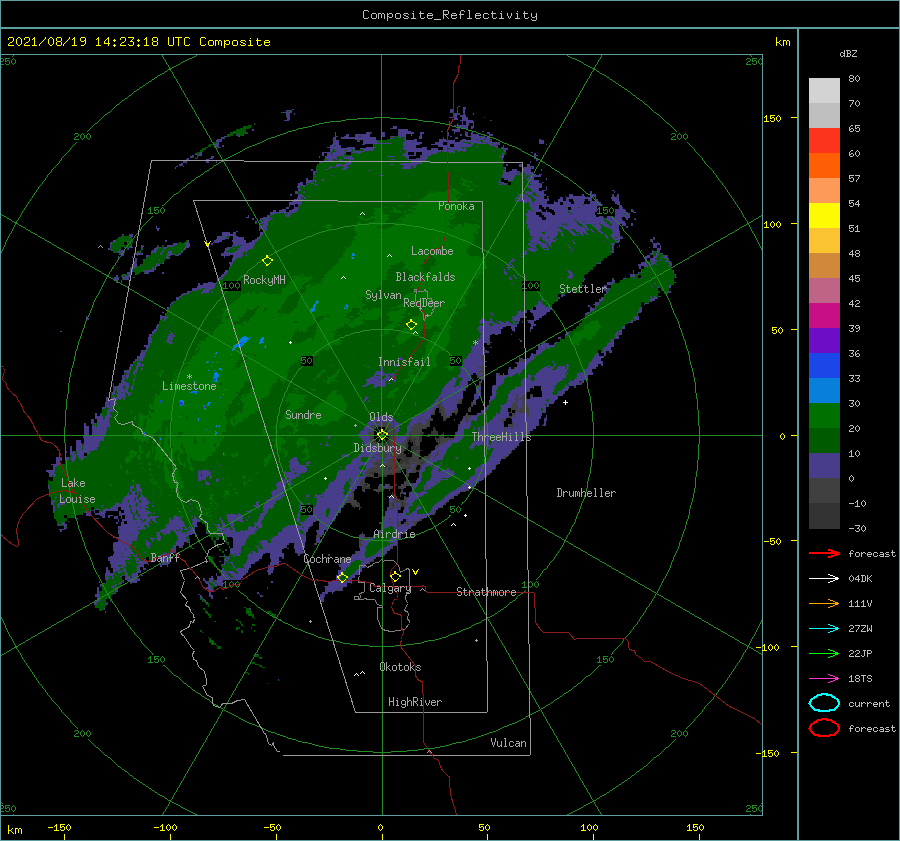Screen dimensions: 900x841
Task: Click the 42 dBZ pink color swatch
Action: (824, 290)
